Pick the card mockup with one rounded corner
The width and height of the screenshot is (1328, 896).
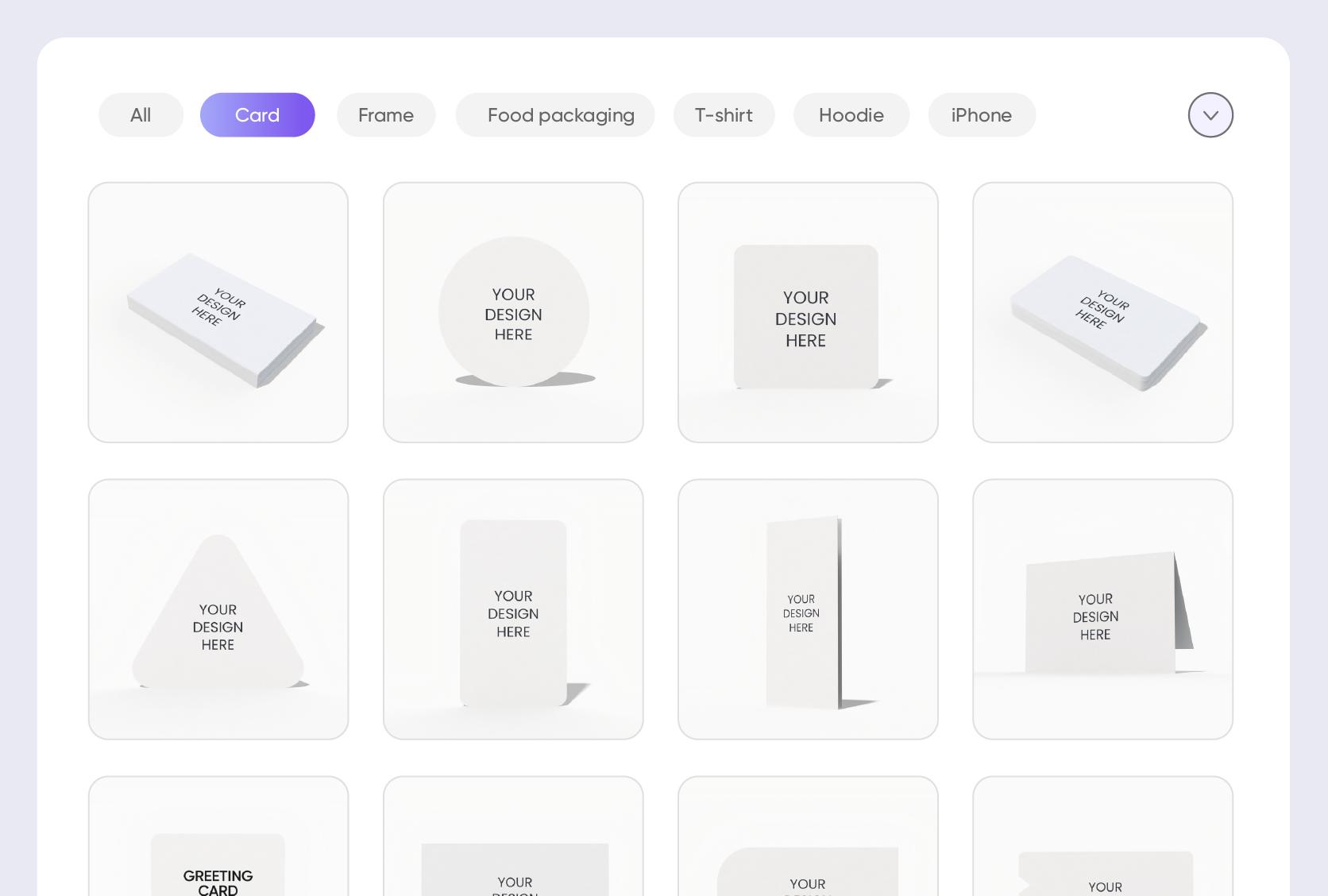coord(808,836)
